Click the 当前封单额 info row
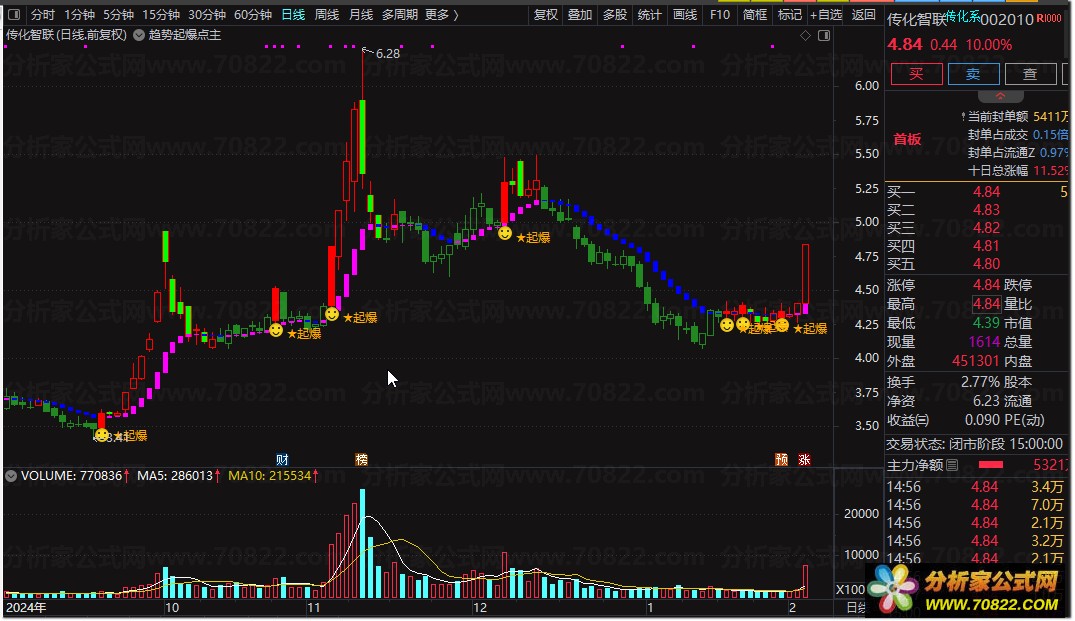Screen dimensions: 1075x621 (x=1017, y=117)
